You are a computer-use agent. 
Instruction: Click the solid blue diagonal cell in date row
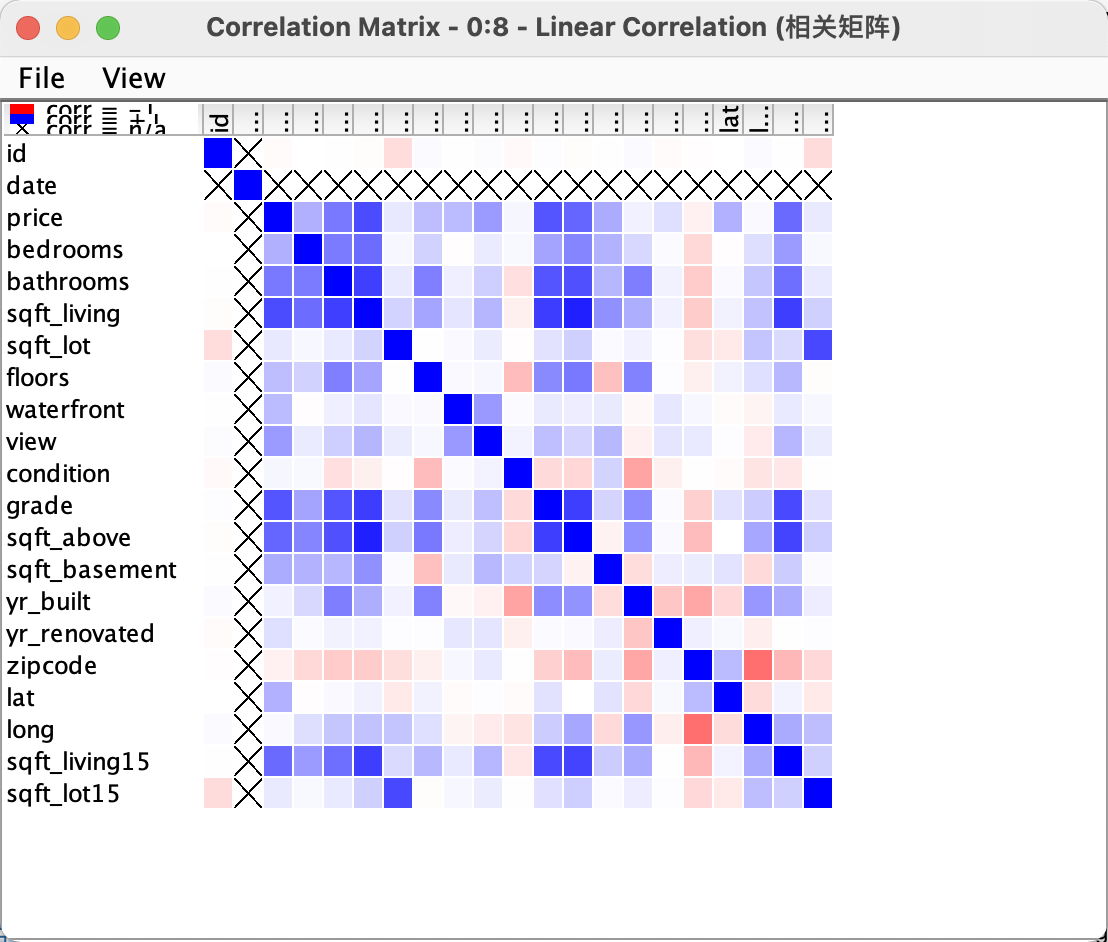click(x=248, y=185)
